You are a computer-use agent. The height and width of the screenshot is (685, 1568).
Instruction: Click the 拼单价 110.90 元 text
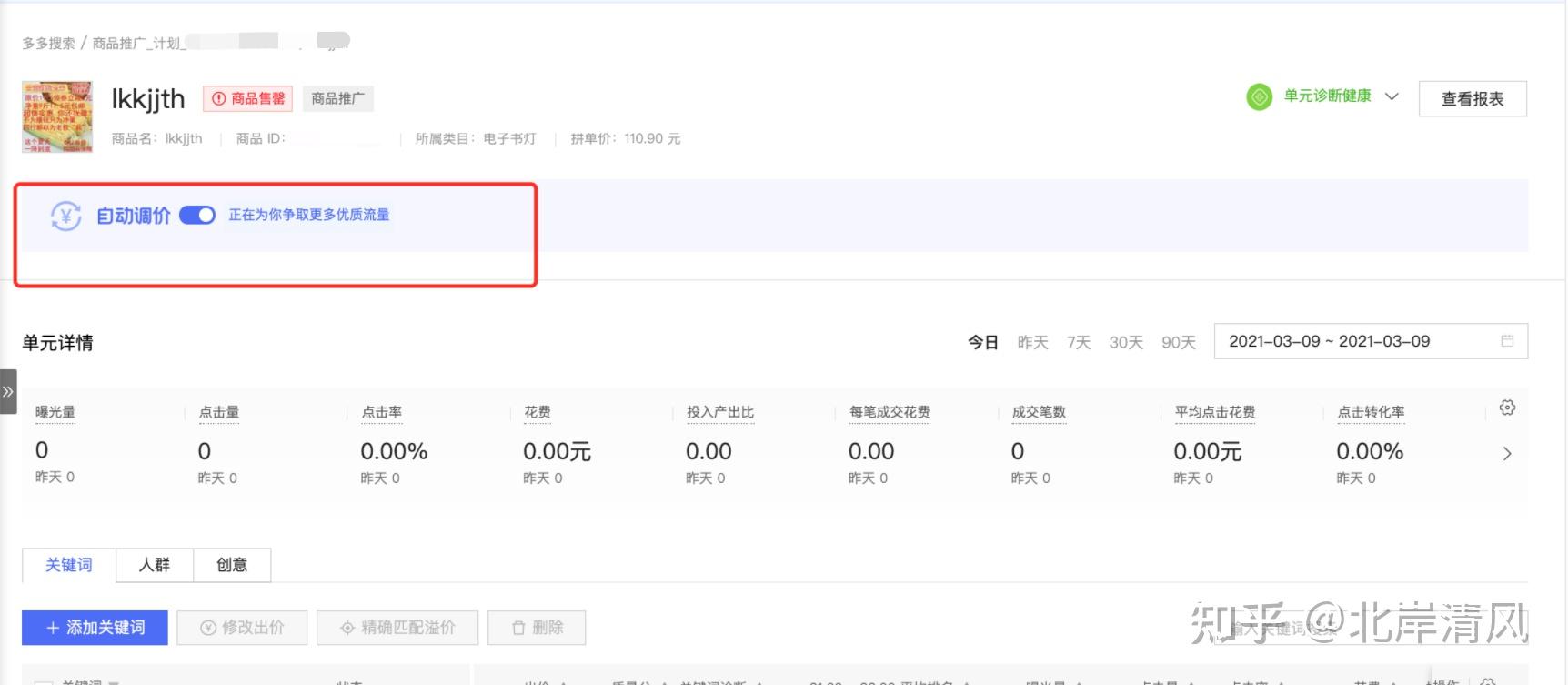tap(626, 138)
